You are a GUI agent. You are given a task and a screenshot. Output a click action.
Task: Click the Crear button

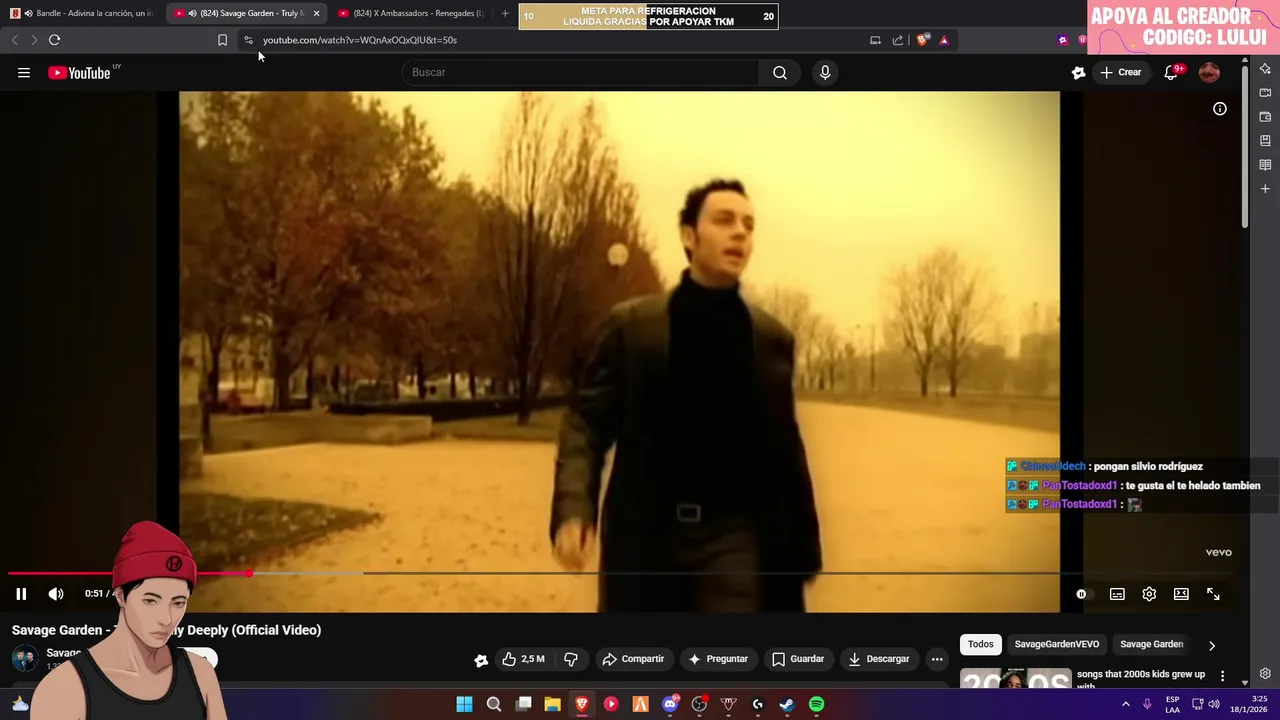point(1121,72)
